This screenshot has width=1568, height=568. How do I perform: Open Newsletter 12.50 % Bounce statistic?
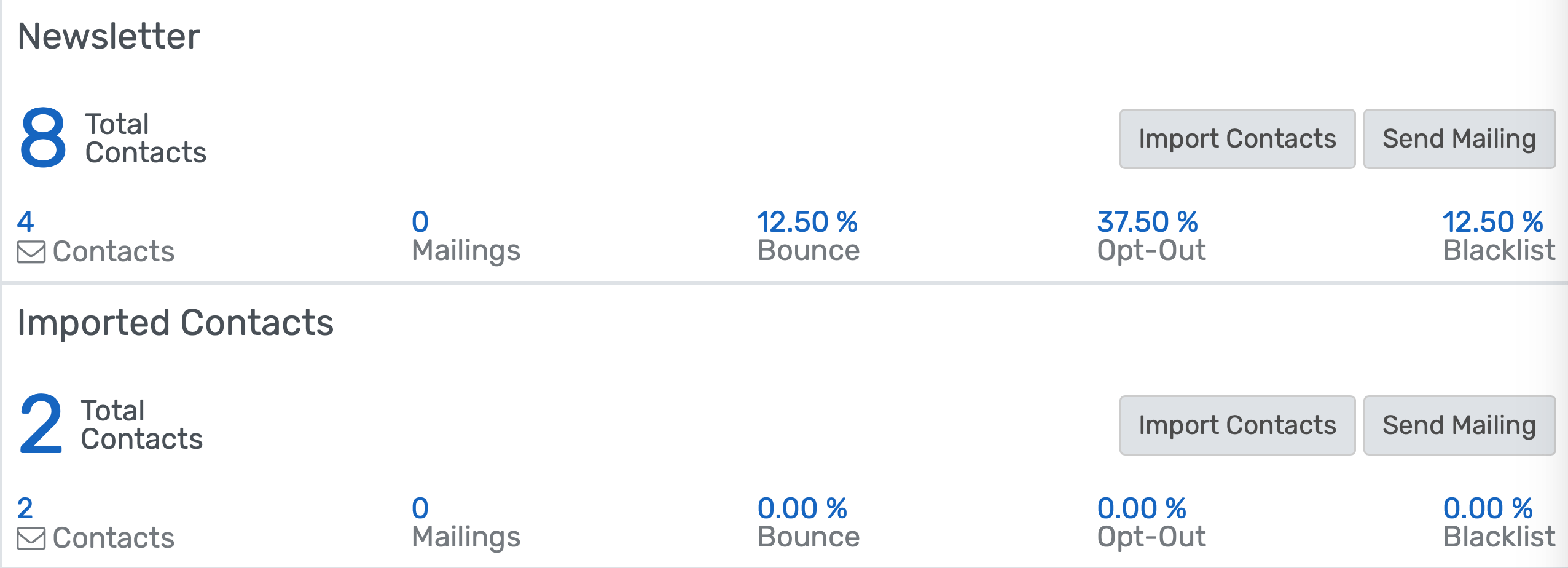[807, 222]
